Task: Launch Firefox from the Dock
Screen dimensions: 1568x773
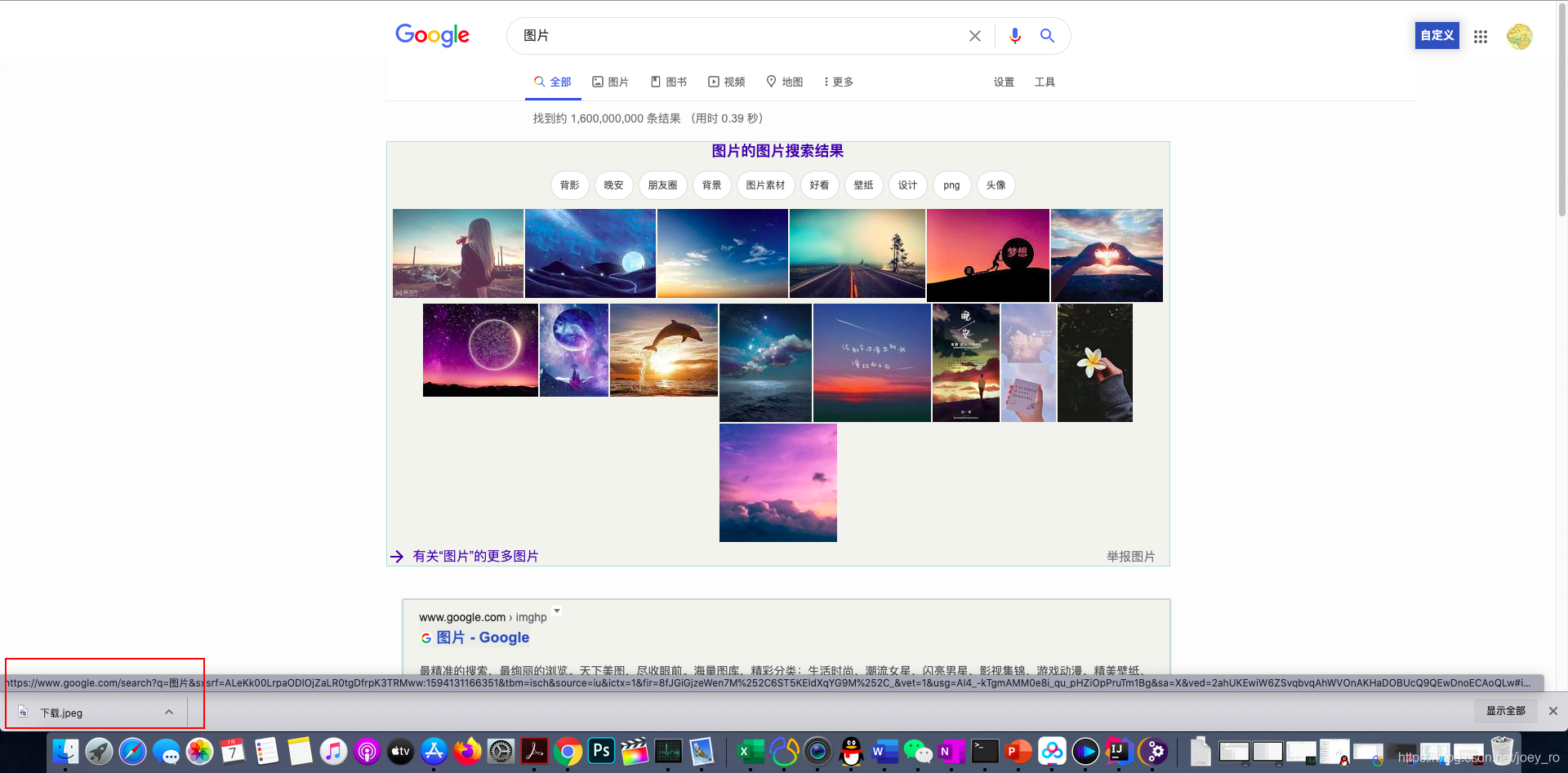Action: point(467,752)
